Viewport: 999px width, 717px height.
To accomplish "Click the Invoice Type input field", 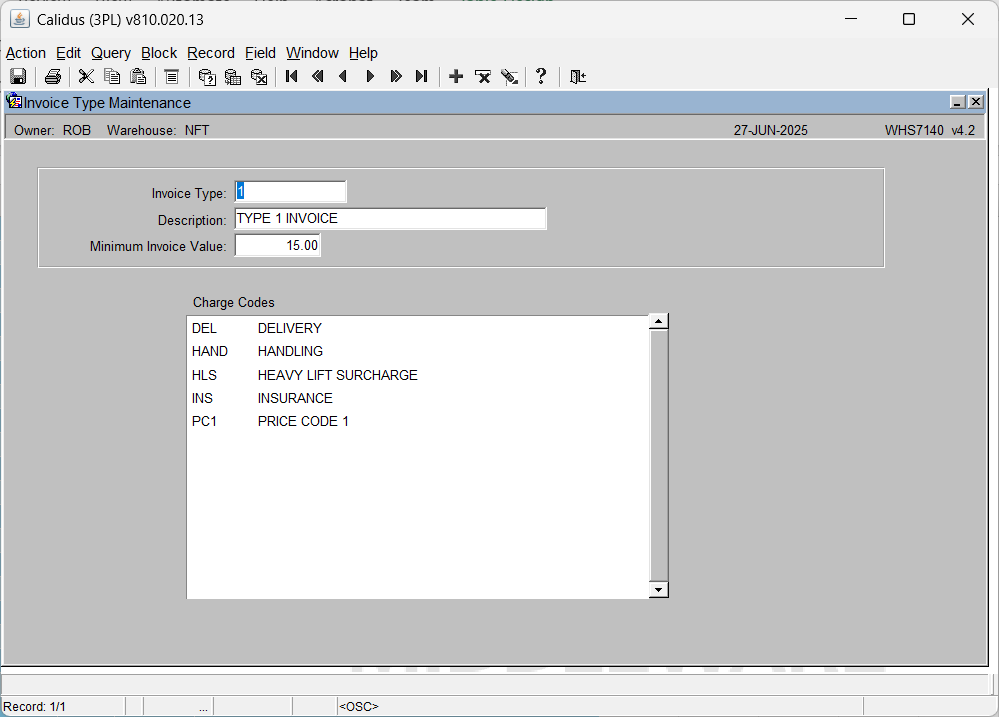I will 291,191.
